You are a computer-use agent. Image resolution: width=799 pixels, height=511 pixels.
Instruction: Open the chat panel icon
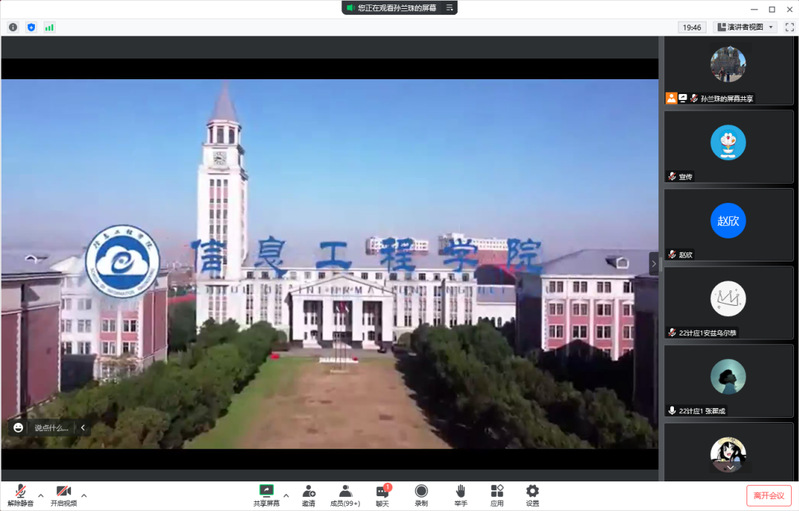click(x=382, y=491)
